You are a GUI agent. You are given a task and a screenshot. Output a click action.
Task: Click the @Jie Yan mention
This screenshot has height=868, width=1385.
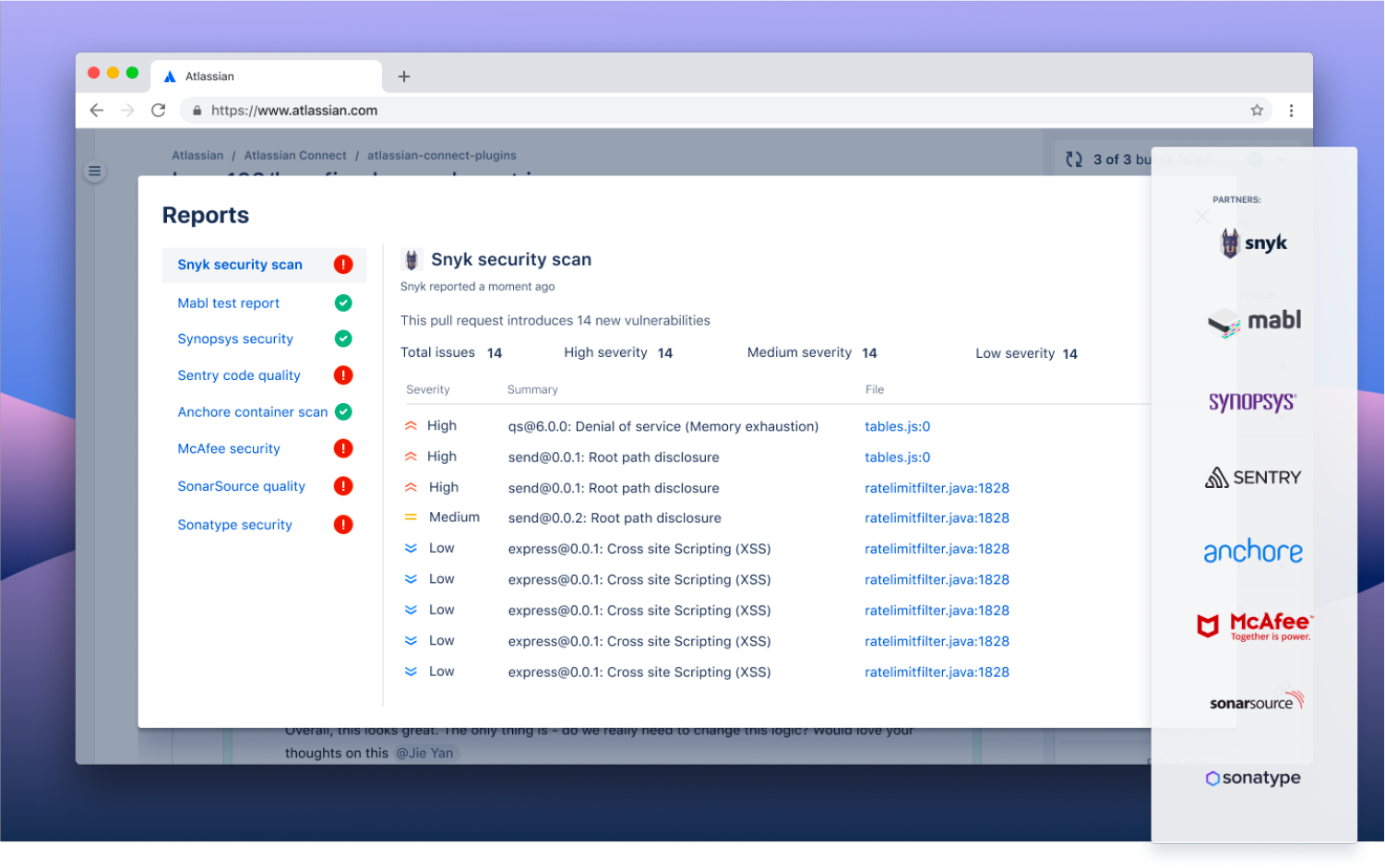coord(424,754)
